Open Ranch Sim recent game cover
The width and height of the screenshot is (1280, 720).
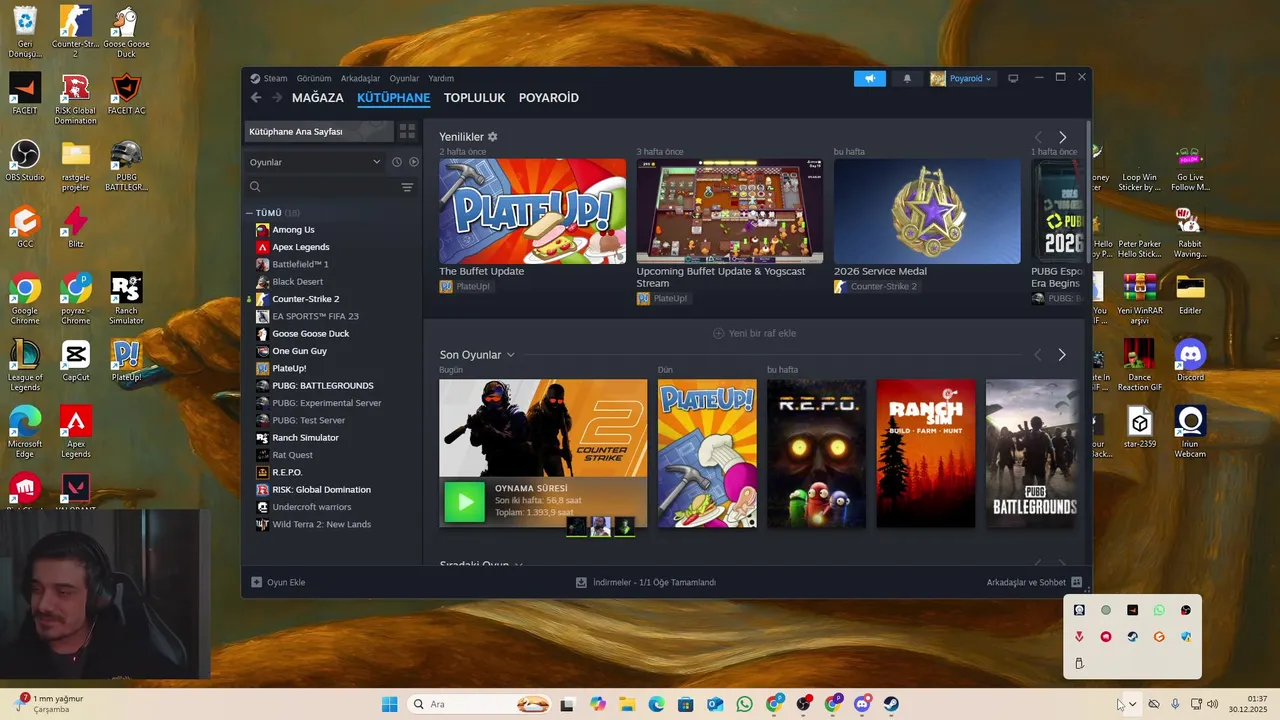click(926, 453)
